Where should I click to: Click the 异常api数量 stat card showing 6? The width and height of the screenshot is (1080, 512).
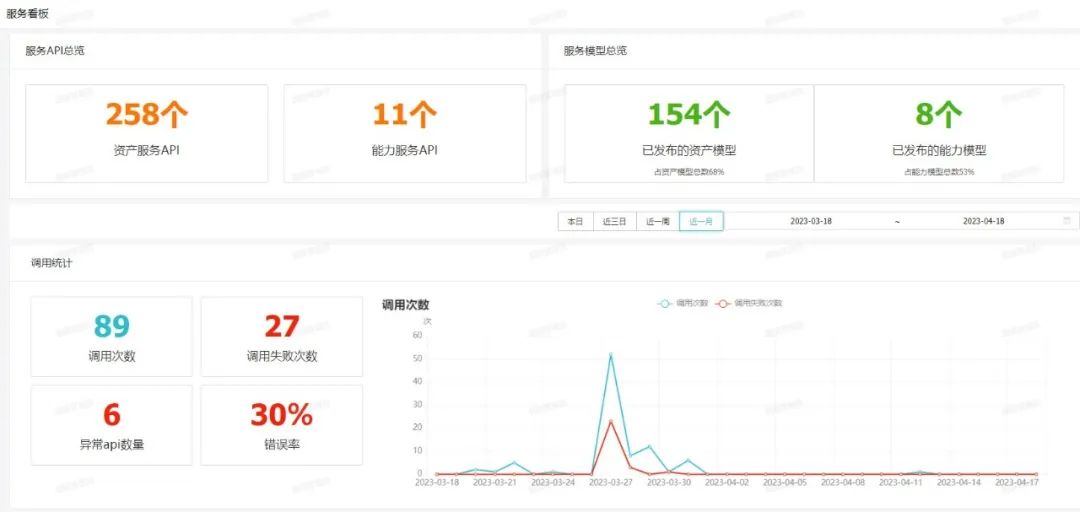112,425
